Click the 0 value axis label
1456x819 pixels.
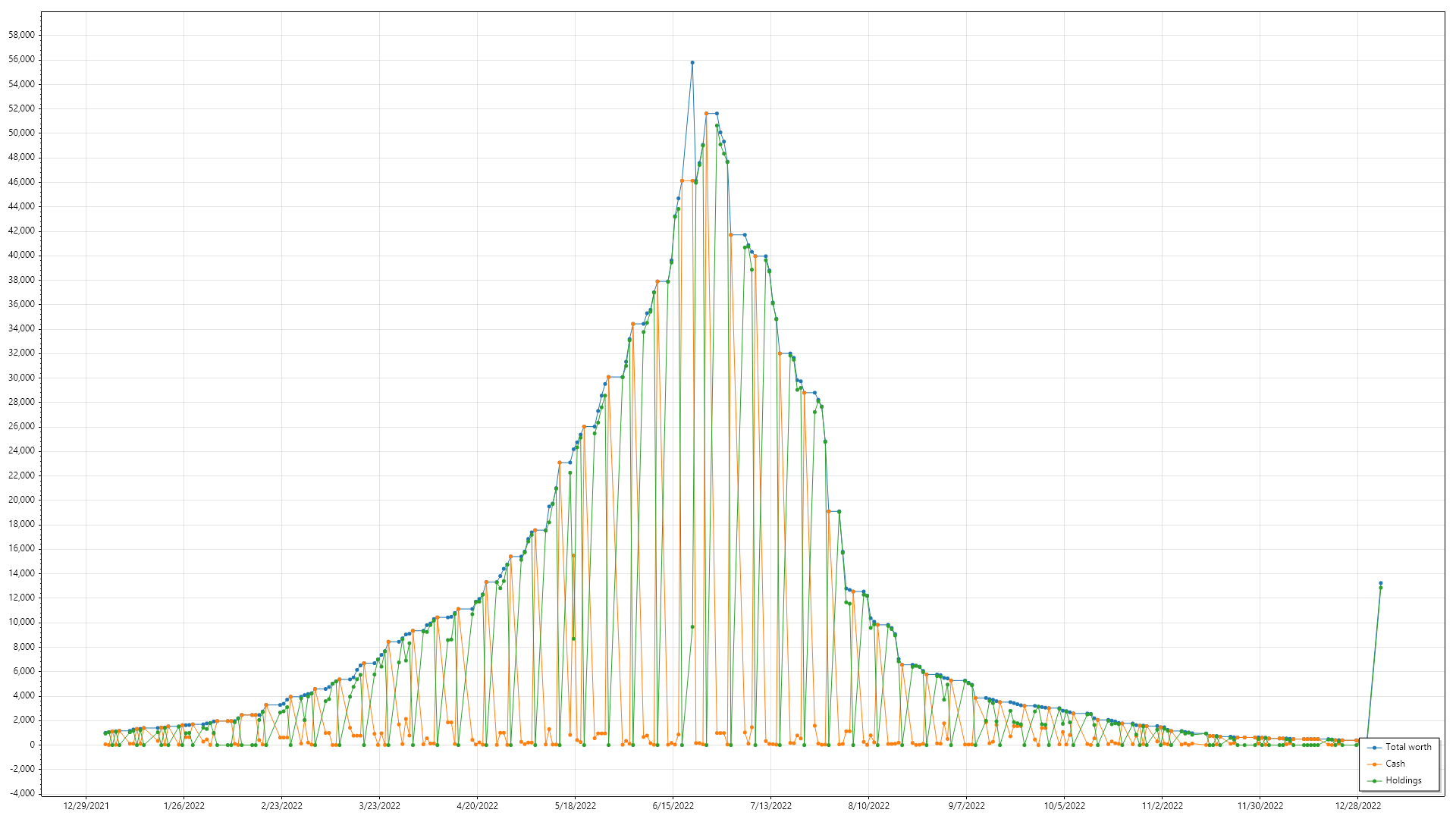(x=32, y=745)
